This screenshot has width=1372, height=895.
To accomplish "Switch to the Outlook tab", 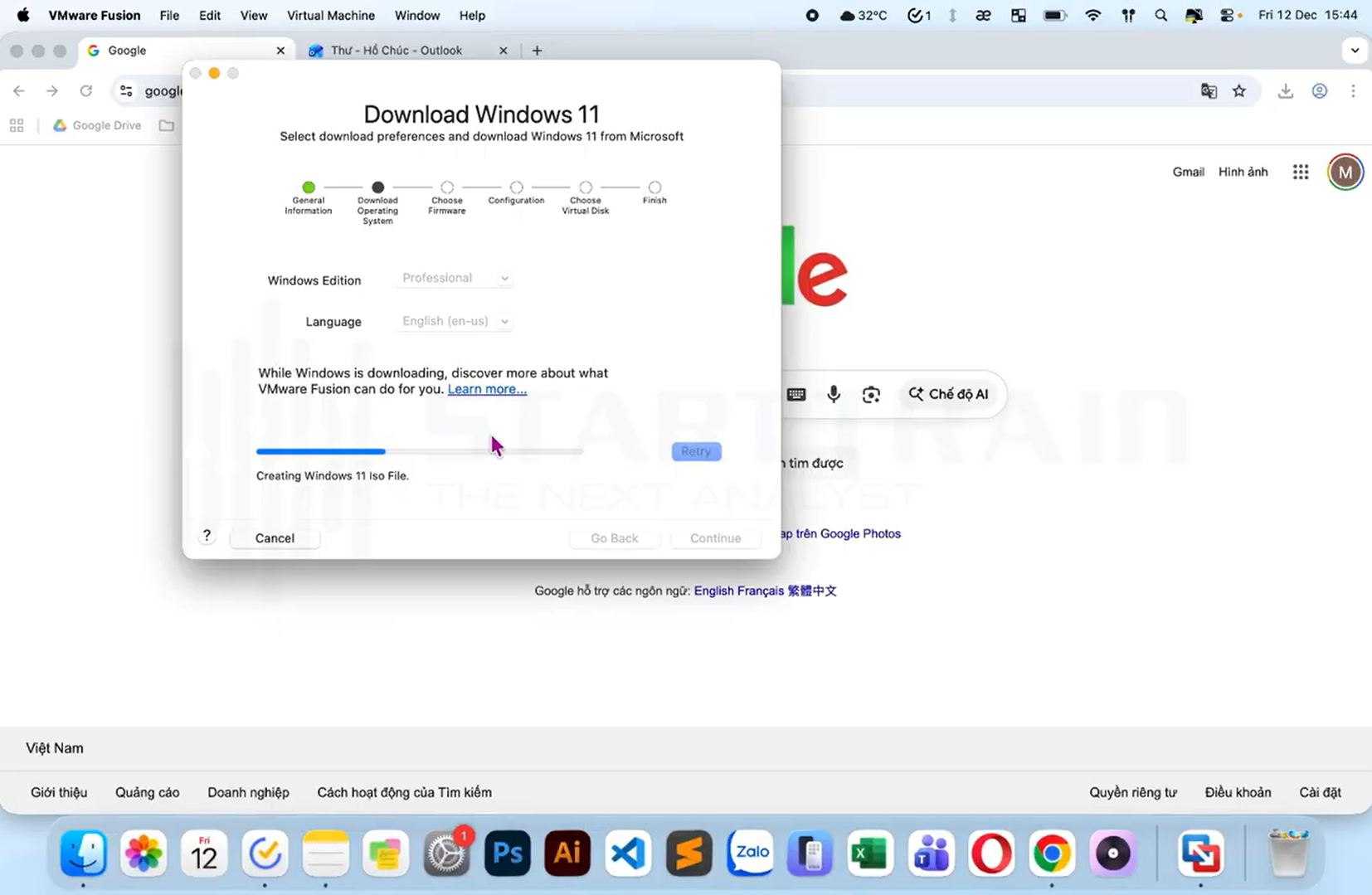I will pyautogui.click(x=397, y=51).
